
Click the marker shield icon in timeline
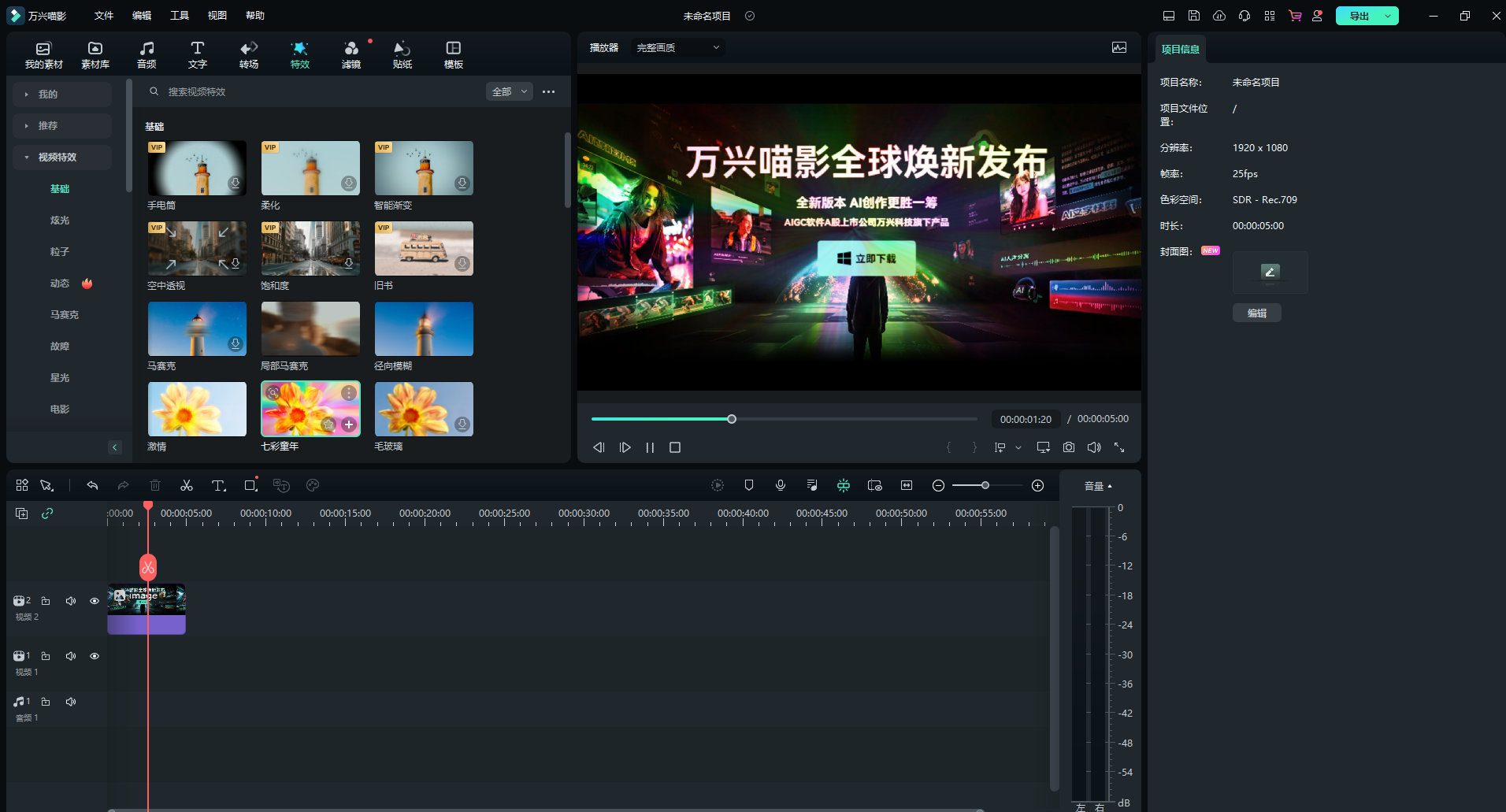[749, 485]
